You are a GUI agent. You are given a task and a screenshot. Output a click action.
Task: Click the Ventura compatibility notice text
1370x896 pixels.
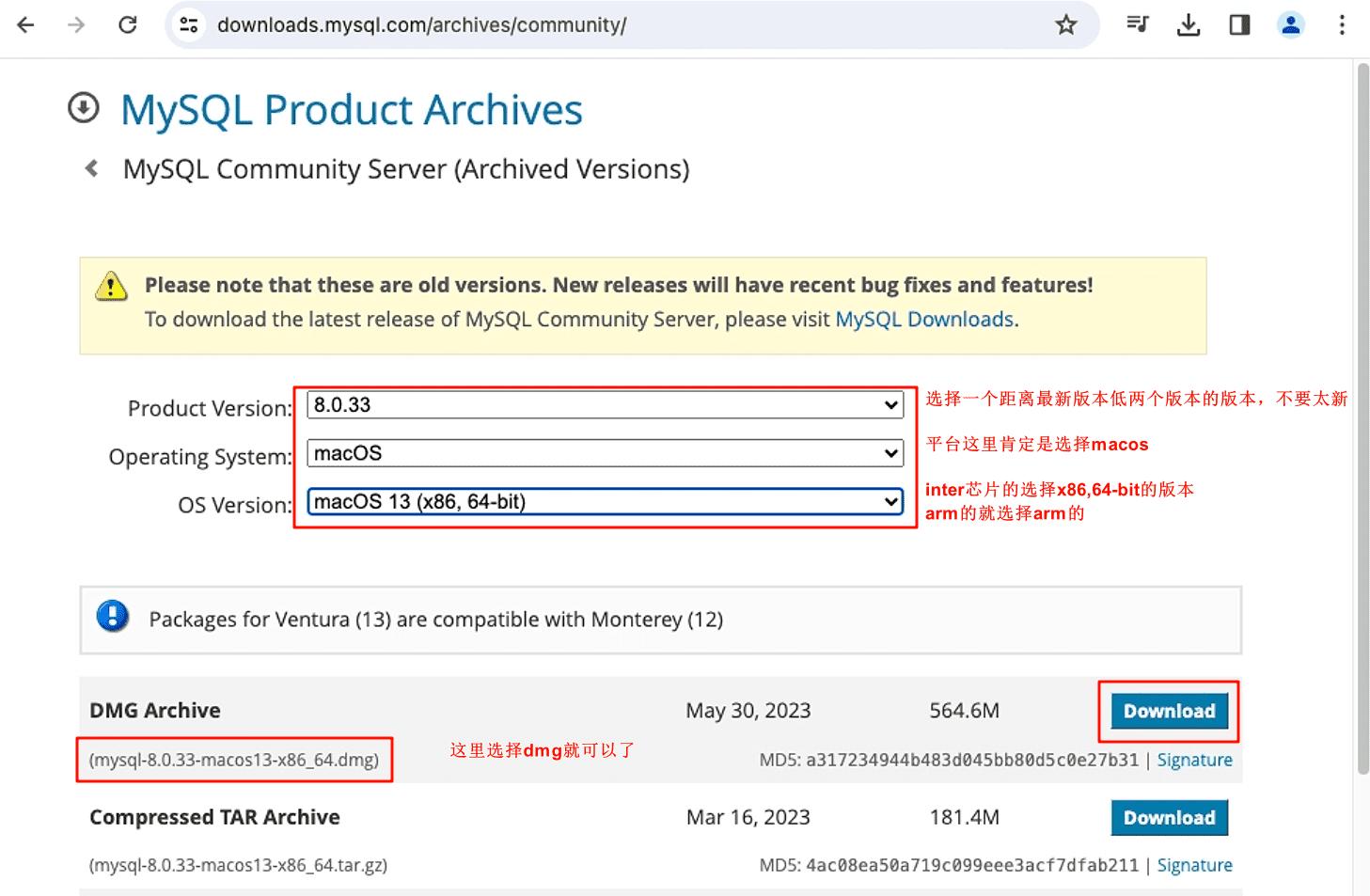click(436, 620)
